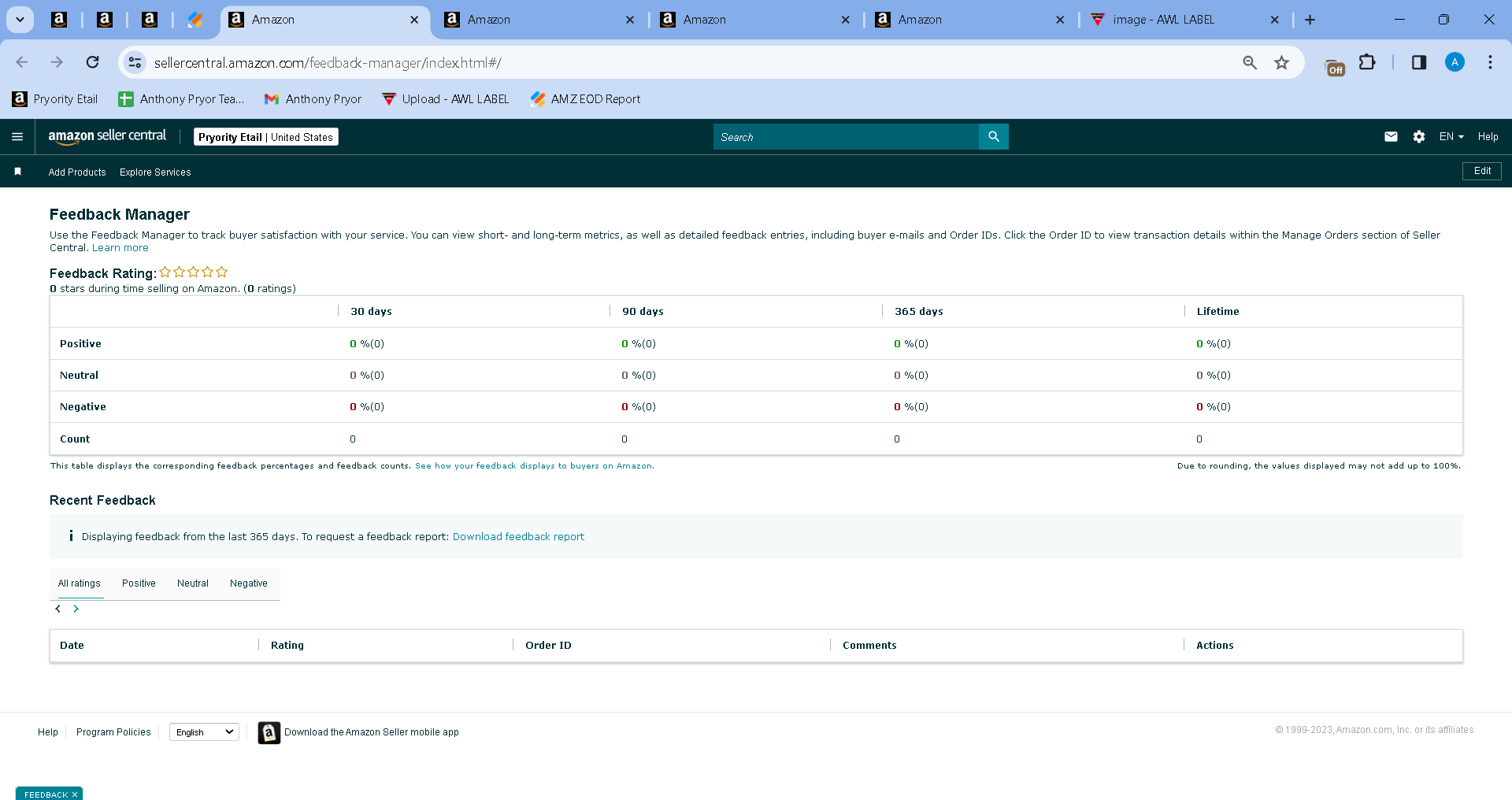
Task: Bookmark this page with star icon
Action: click(x=1282, y=62)
